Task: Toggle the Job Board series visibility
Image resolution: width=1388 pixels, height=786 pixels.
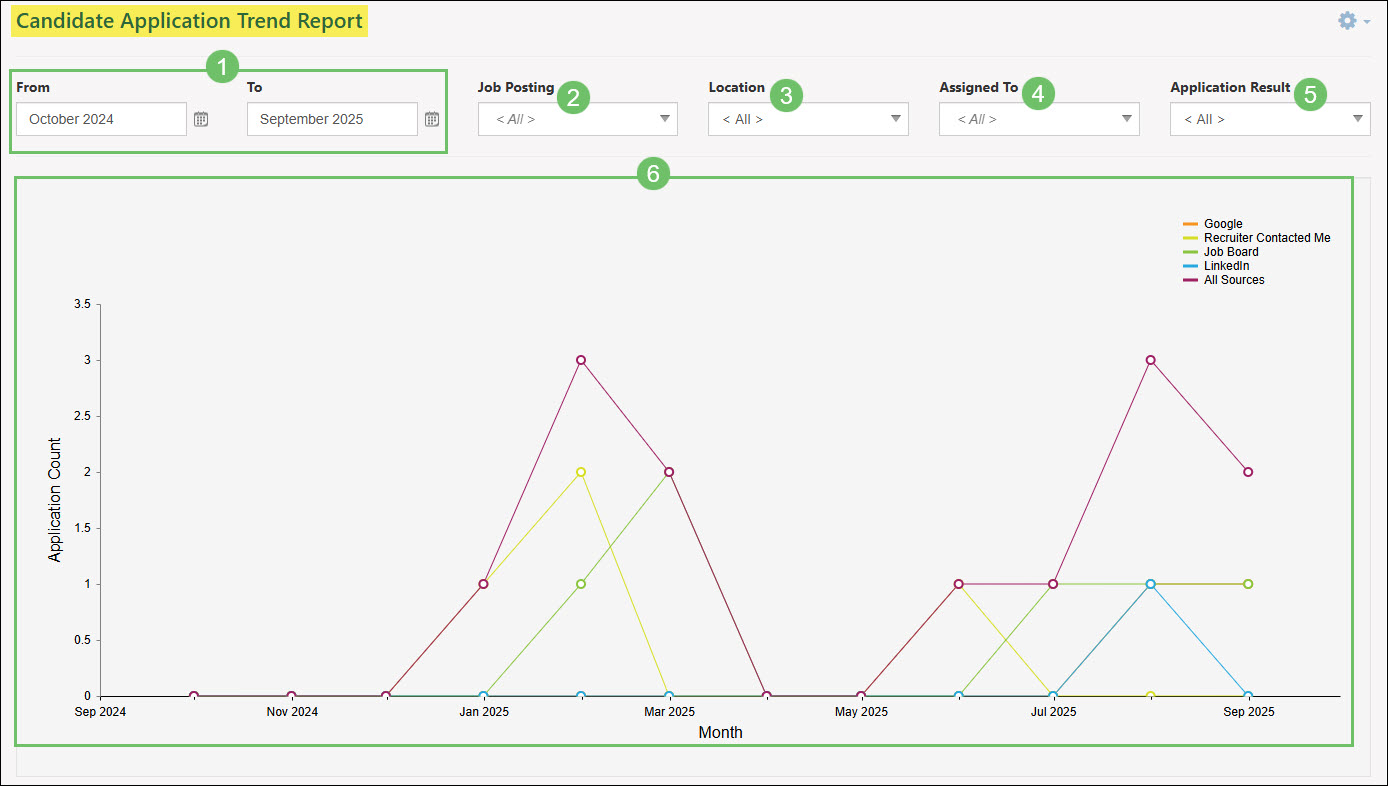Action: click(x=1230, y=251)
